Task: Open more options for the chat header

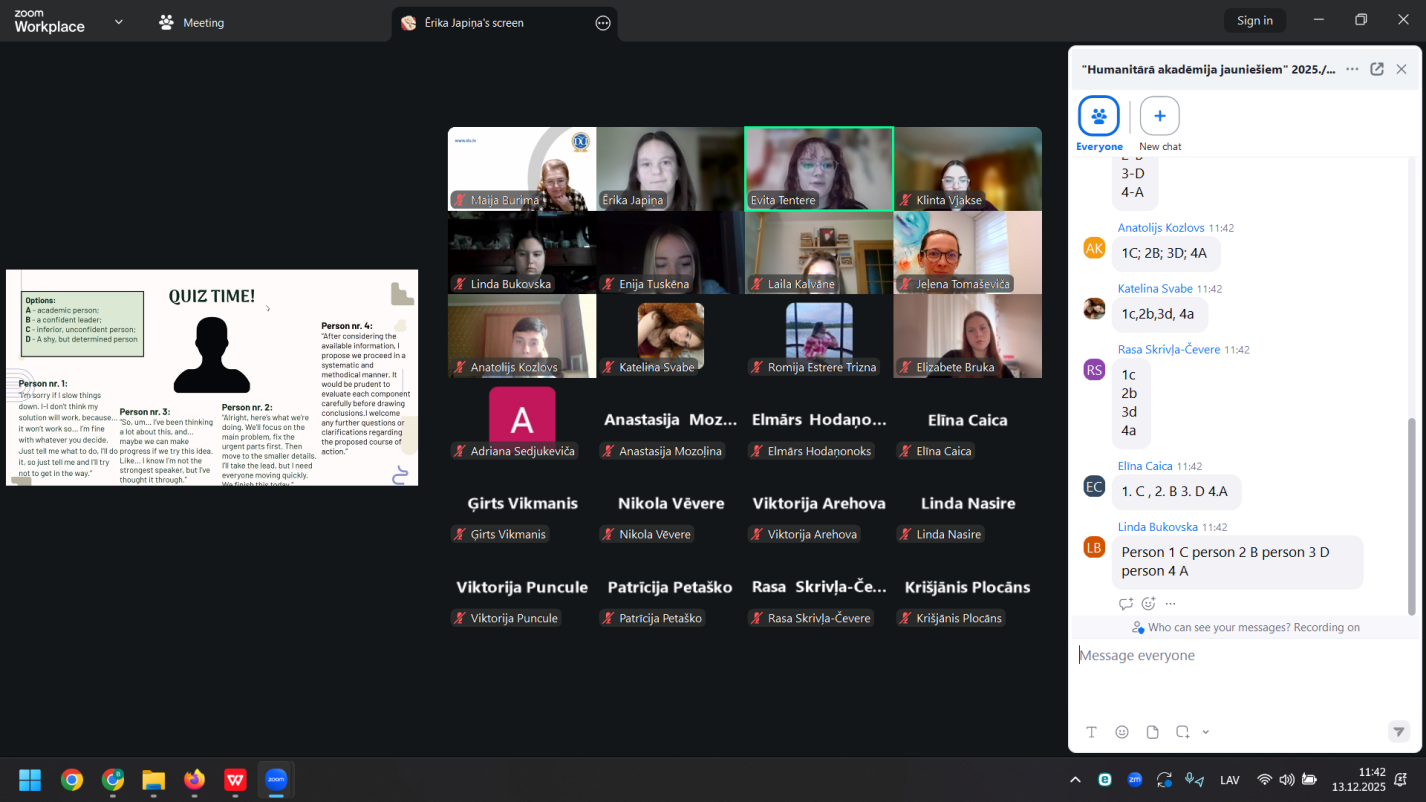Action: tap(1352, 69)
